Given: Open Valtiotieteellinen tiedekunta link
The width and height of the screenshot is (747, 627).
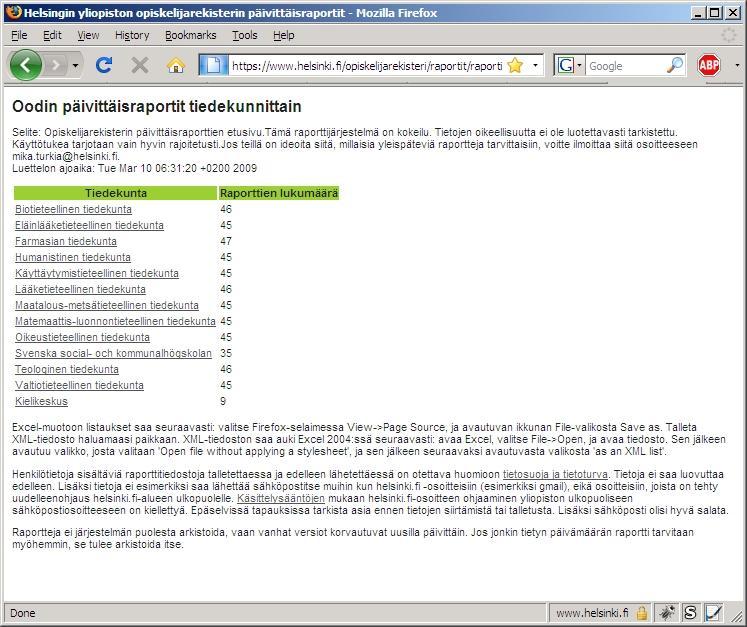Looking at the screenshot, I should (79, 385).
